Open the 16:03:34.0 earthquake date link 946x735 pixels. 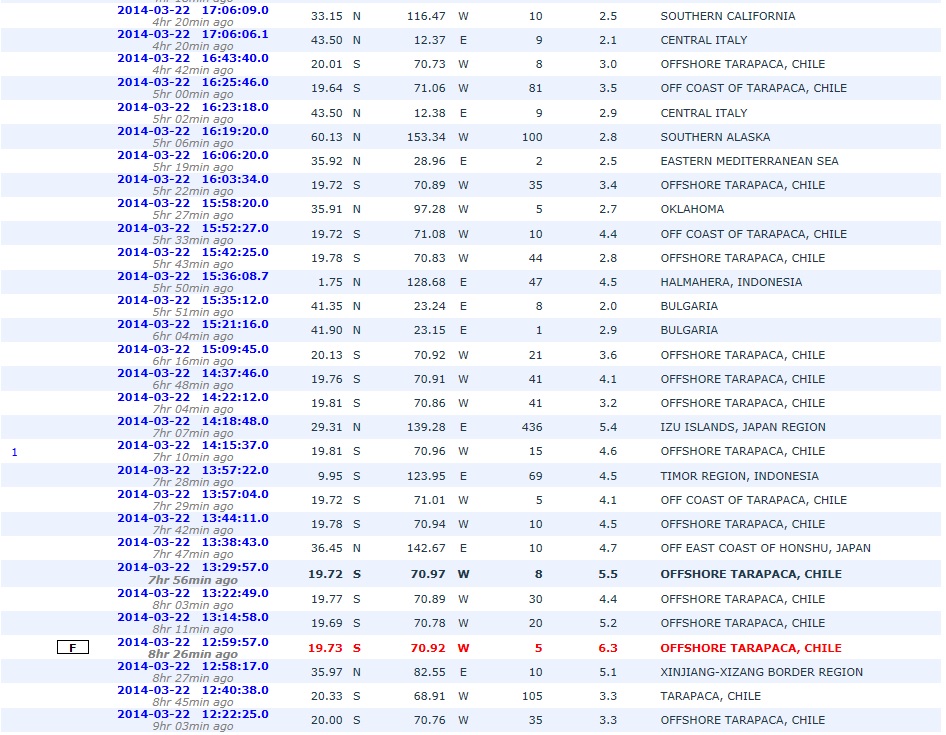(x=193, y=180)
